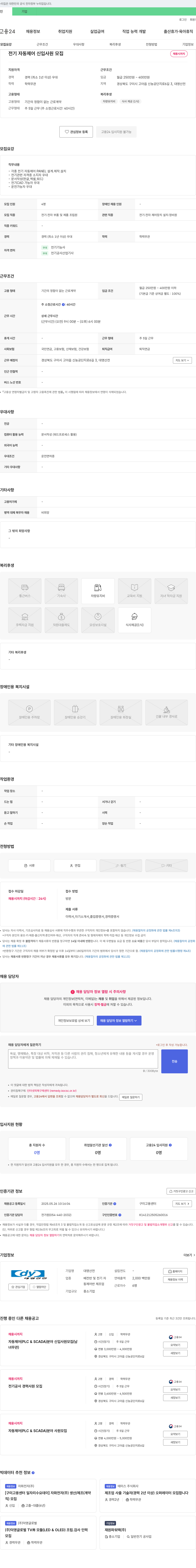Click 메일로 질문하기 button
Screen dimensions: 196x1568
pos(131,1097)
